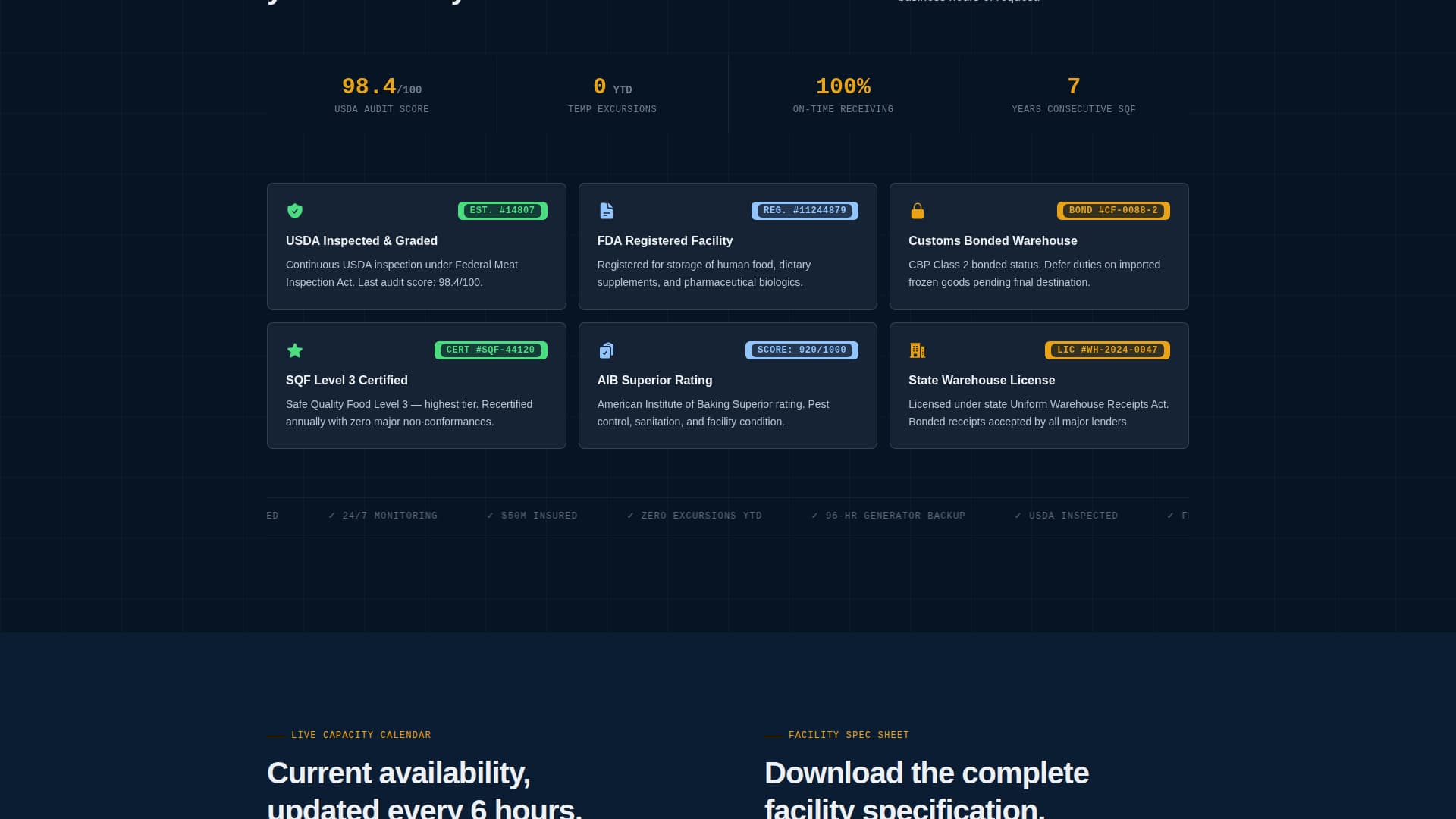1456x819 pixels.
Task: Click the BOND #CF-0088-2 badge
Action: point(1113,211)
